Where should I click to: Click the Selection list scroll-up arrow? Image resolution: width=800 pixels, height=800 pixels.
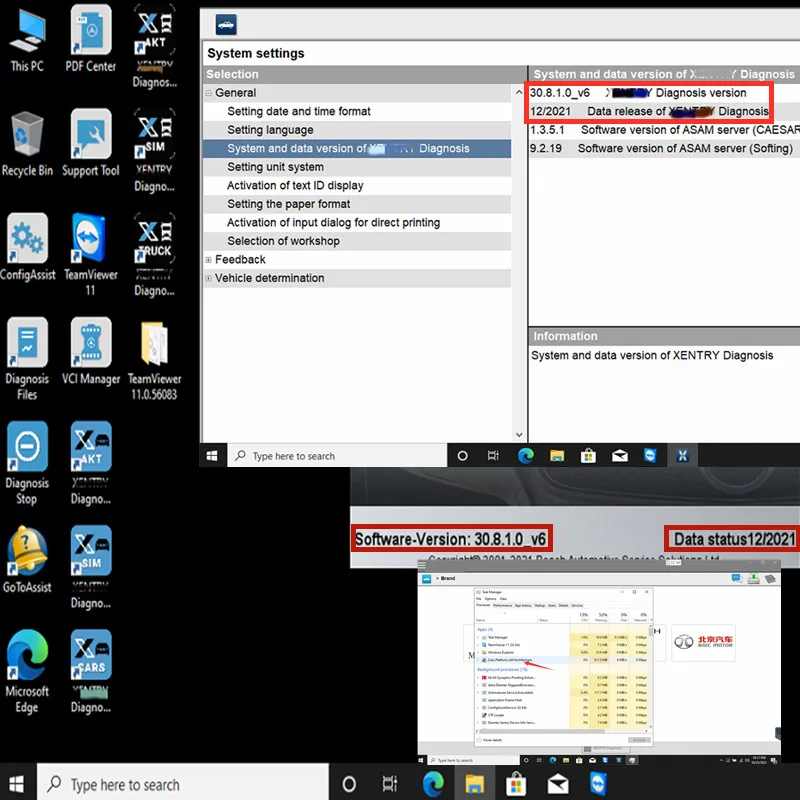coord(519,92)
